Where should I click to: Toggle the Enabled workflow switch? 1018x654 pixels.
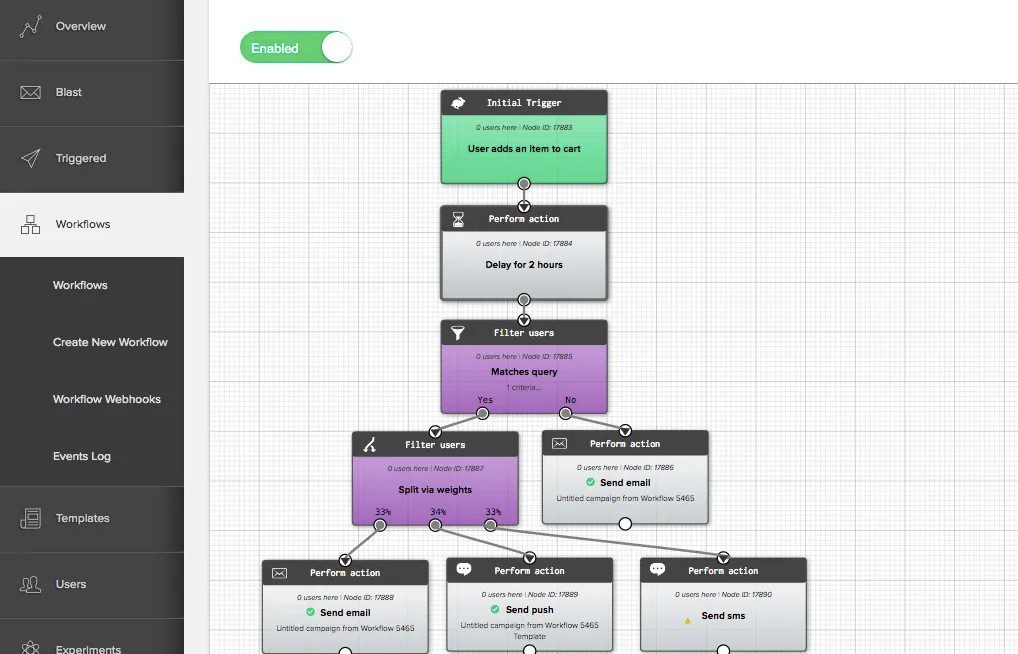(296, 47)
